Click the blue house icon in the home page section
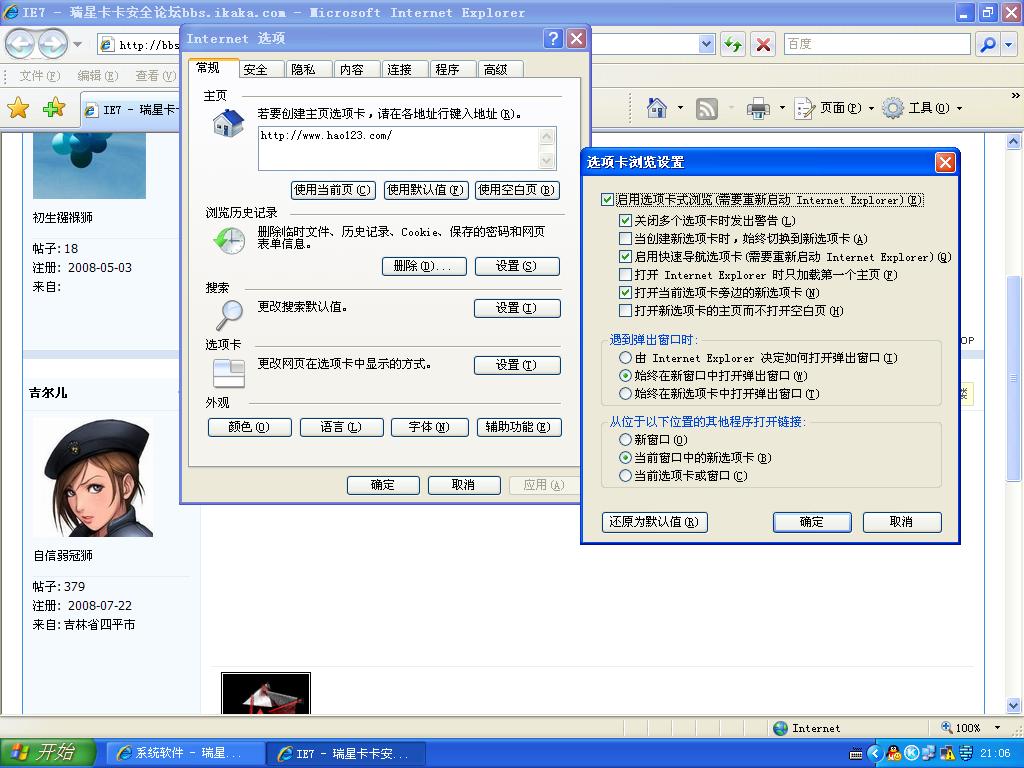Image resolution: width=1024 pixels, height=768 pixels. 228,123
